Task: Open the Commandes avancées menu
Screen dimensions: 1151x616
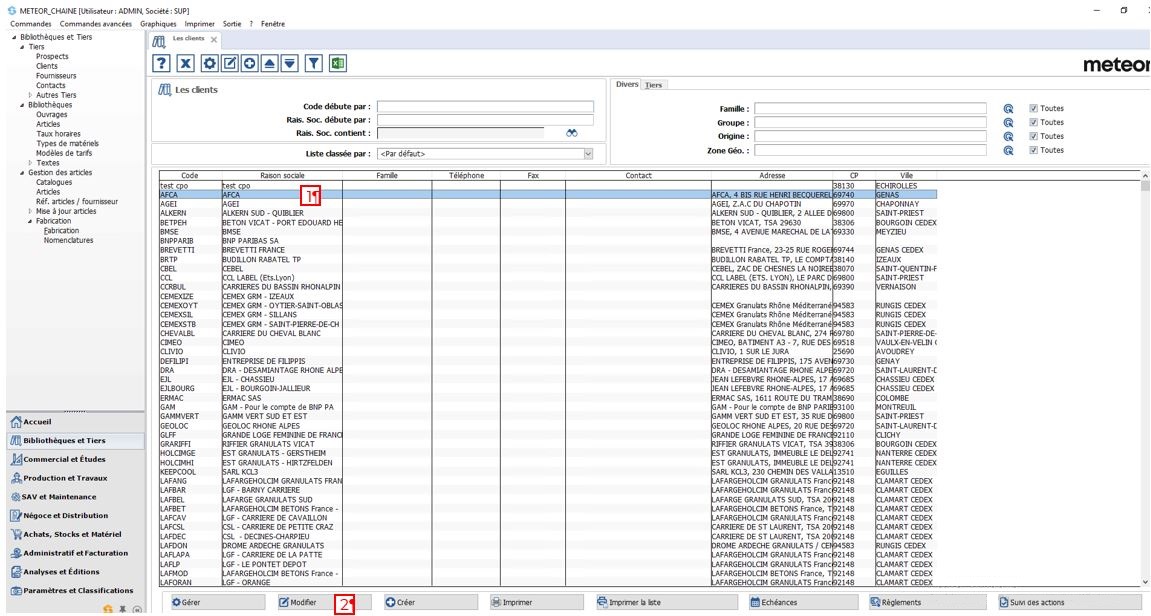Action: coord(96,23)
